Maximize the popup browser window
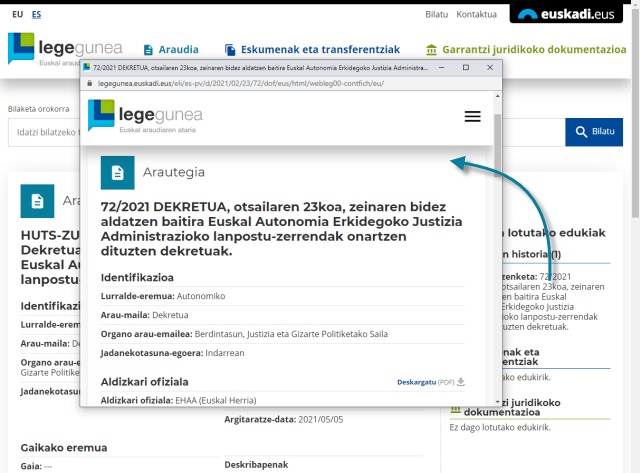The width and height of the screenshot is (640, 473). (x=466, y=67)
